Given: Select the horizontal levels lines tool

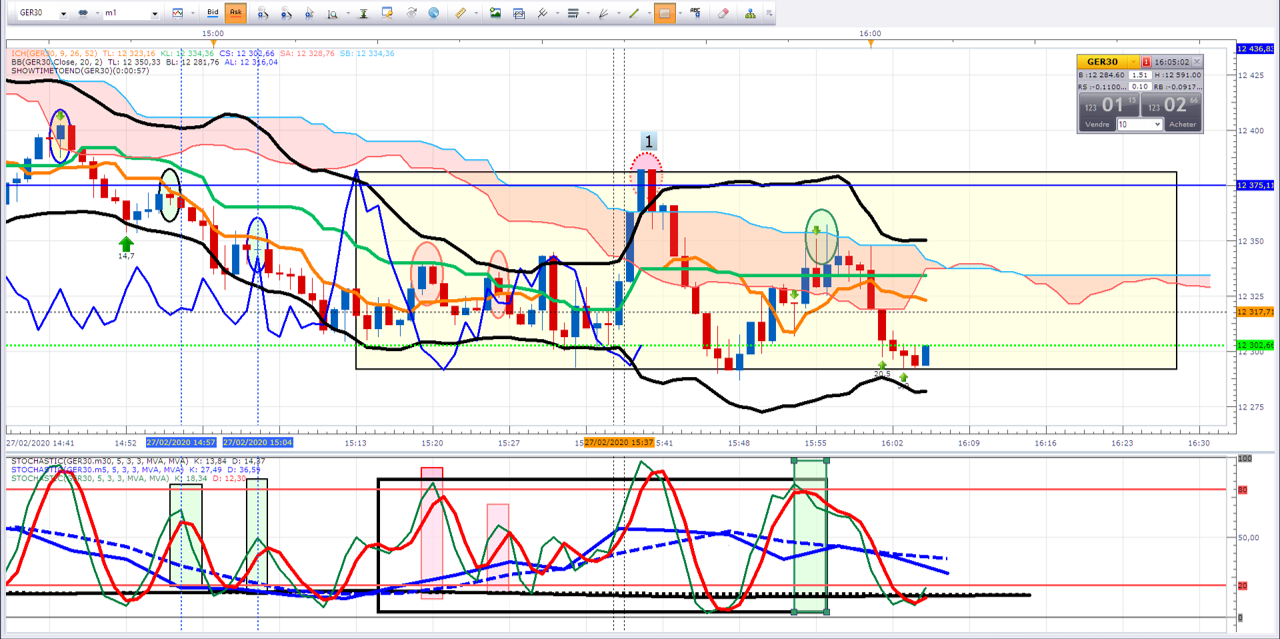Looking at the screenshot, I should pyautogui.click(x=573, y=13).
